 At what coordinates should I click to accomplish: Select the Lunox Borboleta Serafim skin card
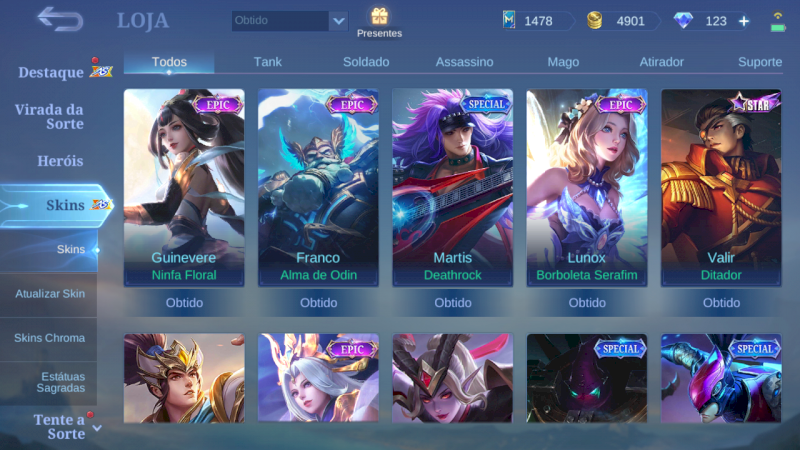tap(587, 188)
